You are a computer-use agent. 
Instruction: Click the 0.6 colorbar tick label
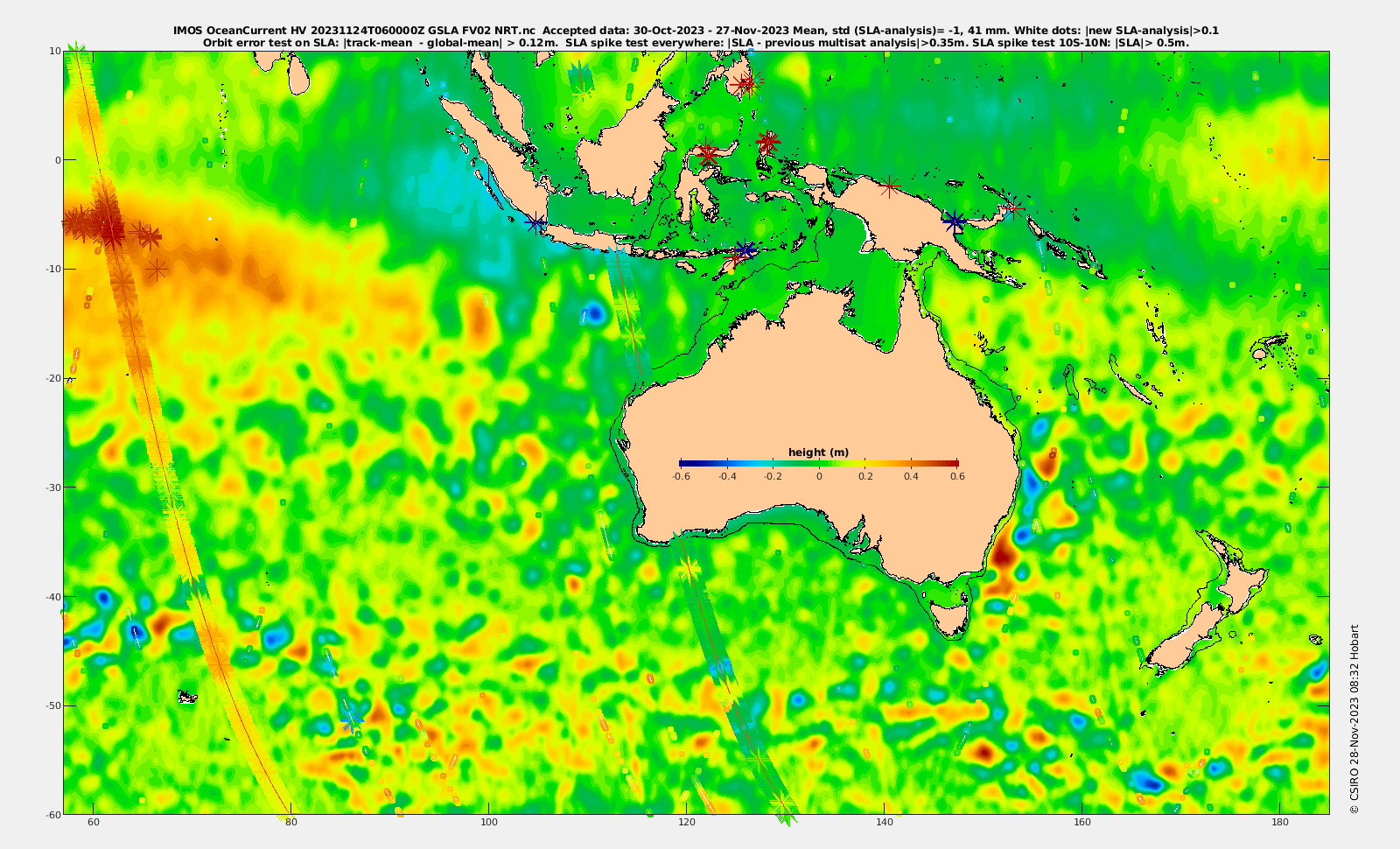957,477
